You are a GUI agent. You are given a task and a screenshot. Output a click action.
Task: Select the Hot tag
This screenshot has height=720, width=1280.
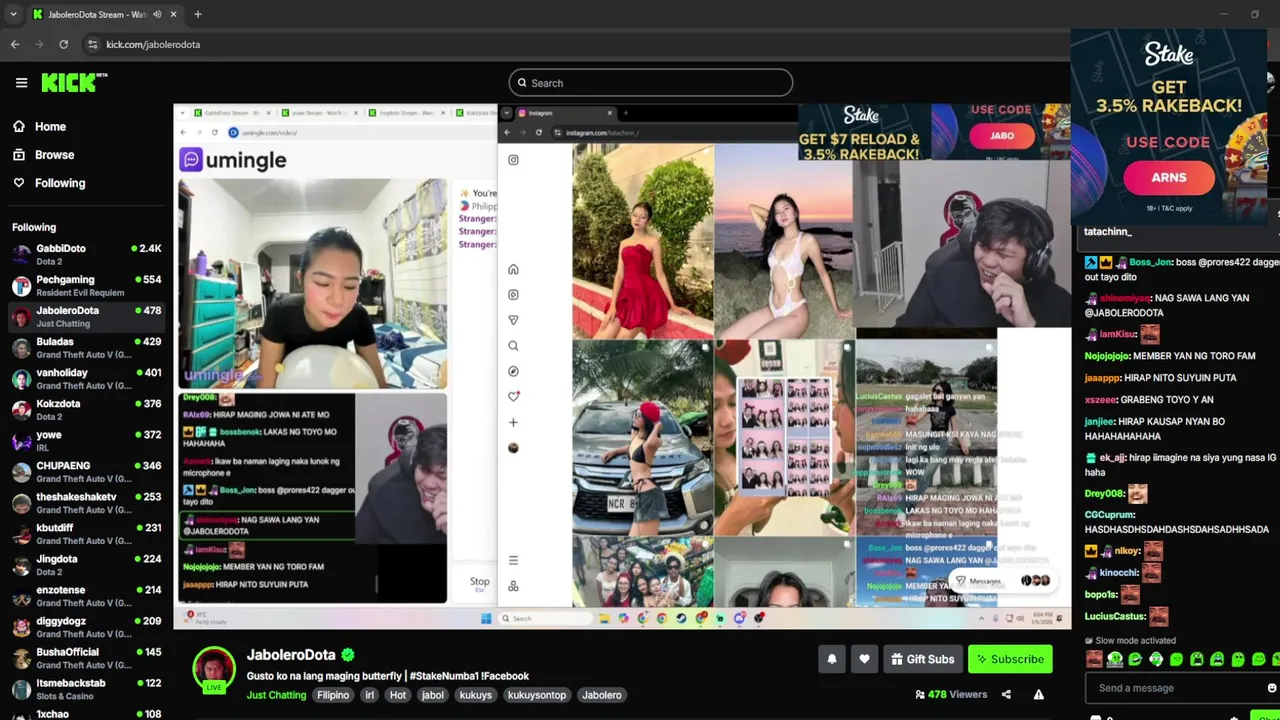pyautogui.click(x=398, y=695)
